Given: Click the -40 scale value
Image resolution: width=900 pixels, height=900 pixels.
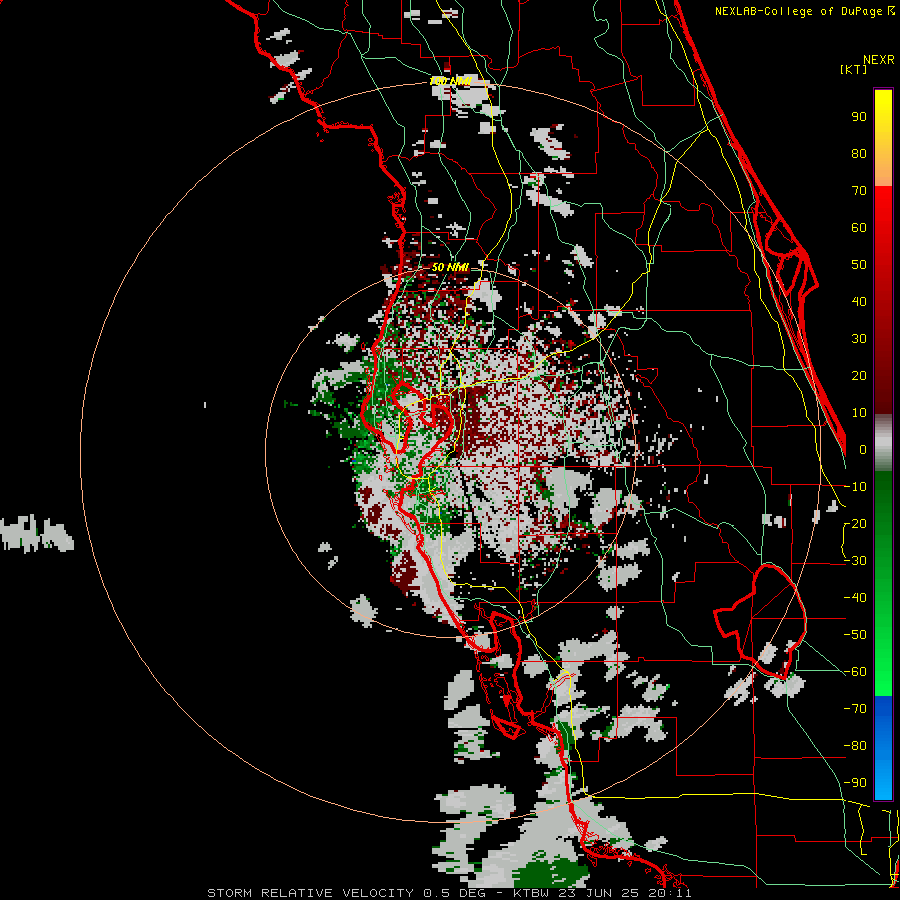Looking at the screenshot, I should click(855, 598).
